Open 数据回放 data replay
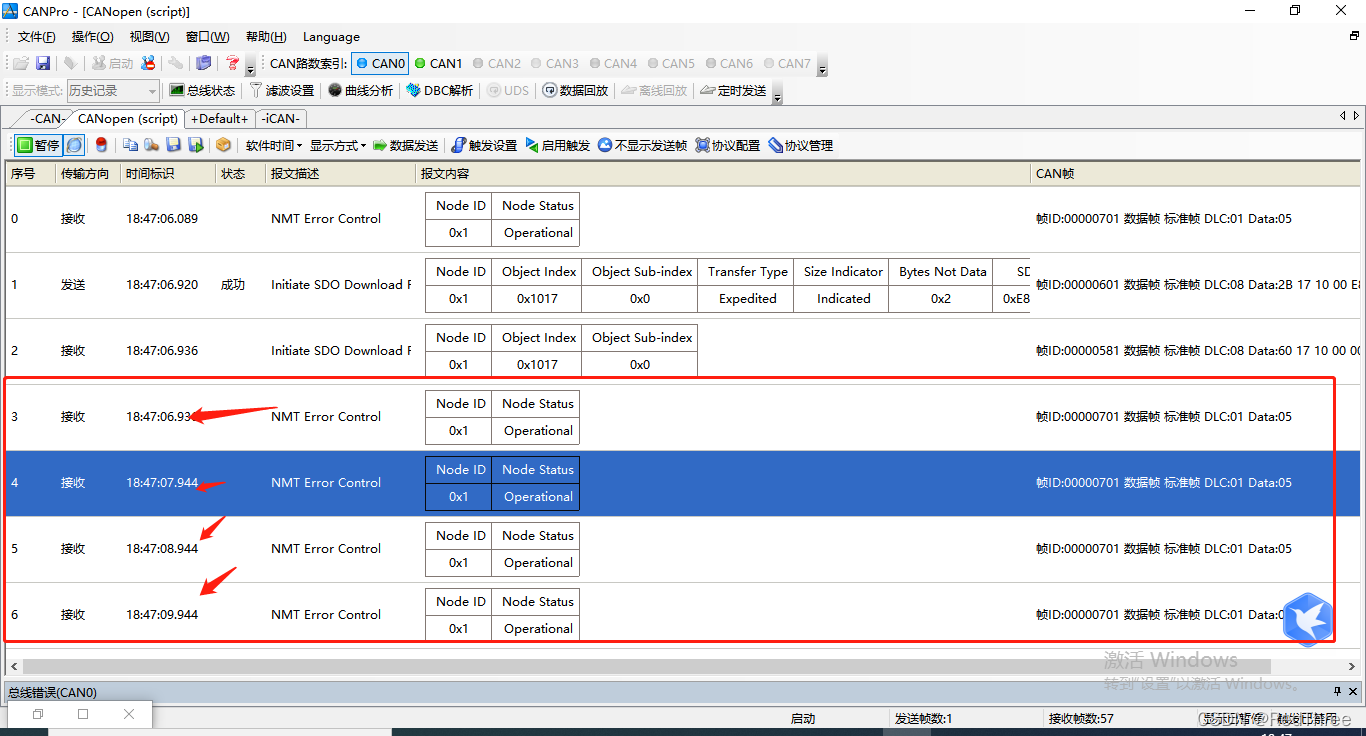The image size is (1366, 736). tap(575, 90)
